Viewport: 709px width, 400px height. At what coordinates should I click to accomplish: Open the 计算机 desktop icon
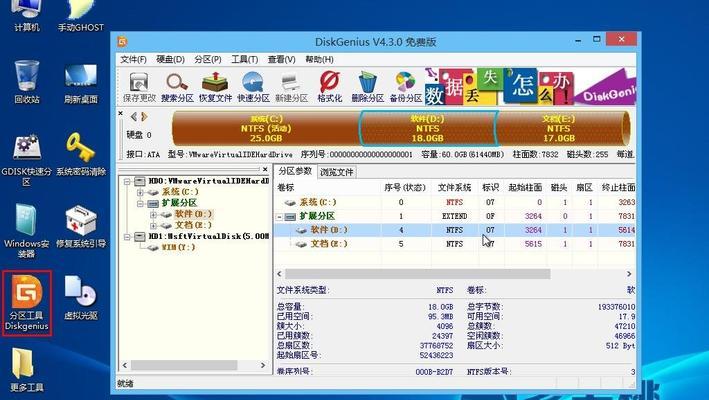[27, 16]
